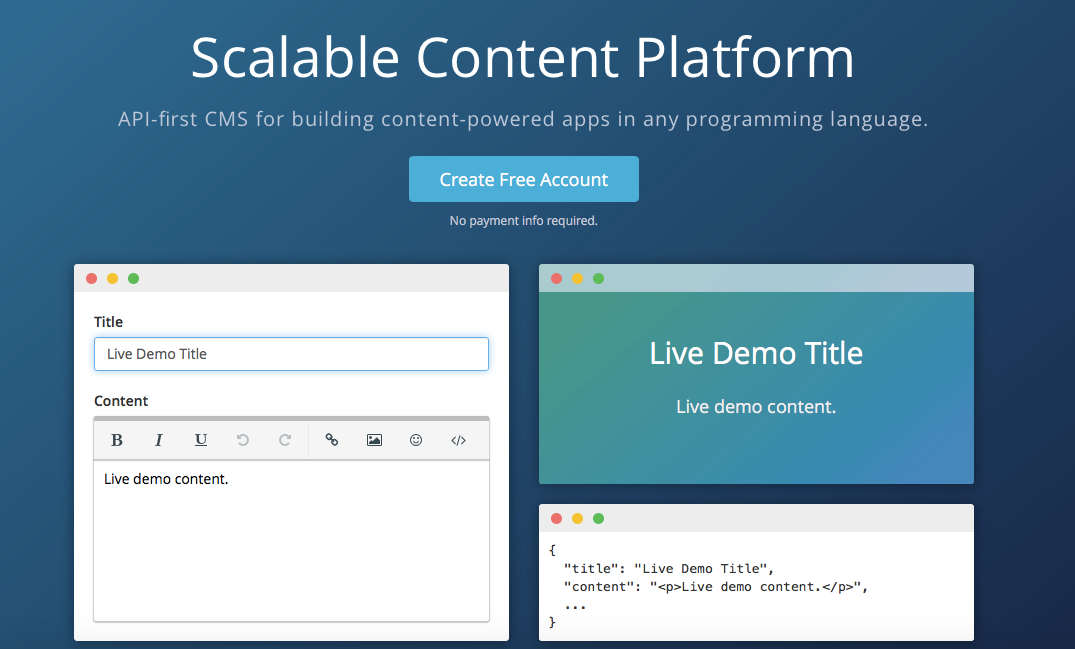Insert a hyperlink
This screenshot has width=1075, height=649.
coord(331,440)
